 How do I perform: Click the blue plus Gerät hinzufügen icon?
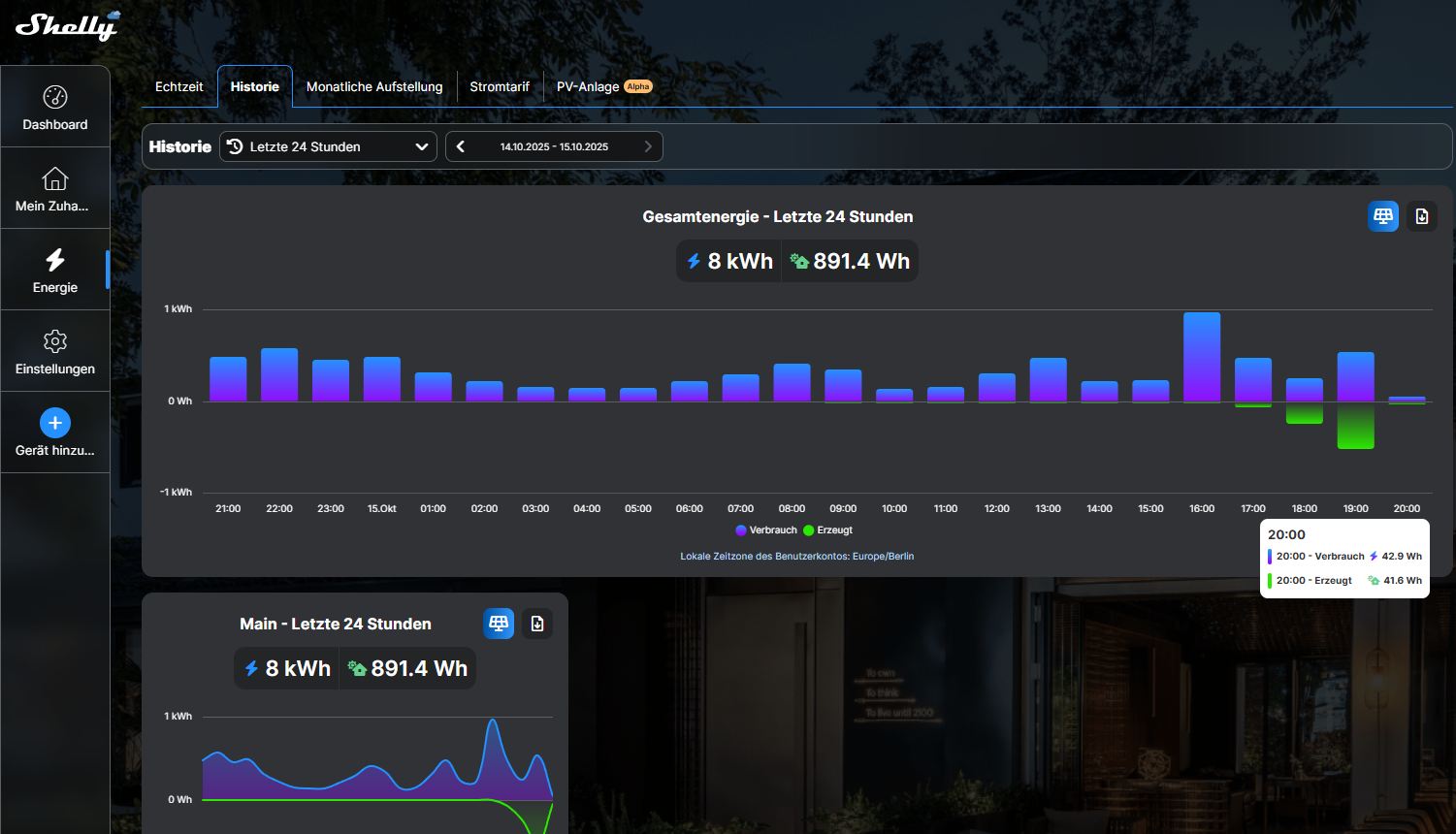coord(55,423)
